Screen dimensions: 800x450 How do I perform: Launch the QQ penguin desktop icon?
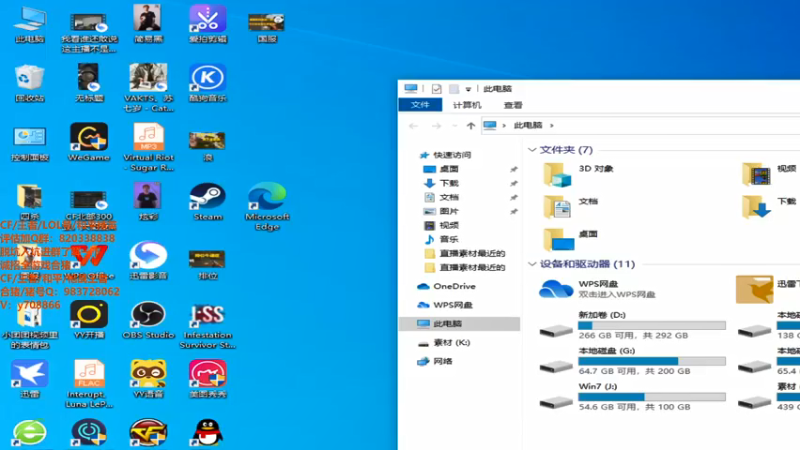[208, 433]
